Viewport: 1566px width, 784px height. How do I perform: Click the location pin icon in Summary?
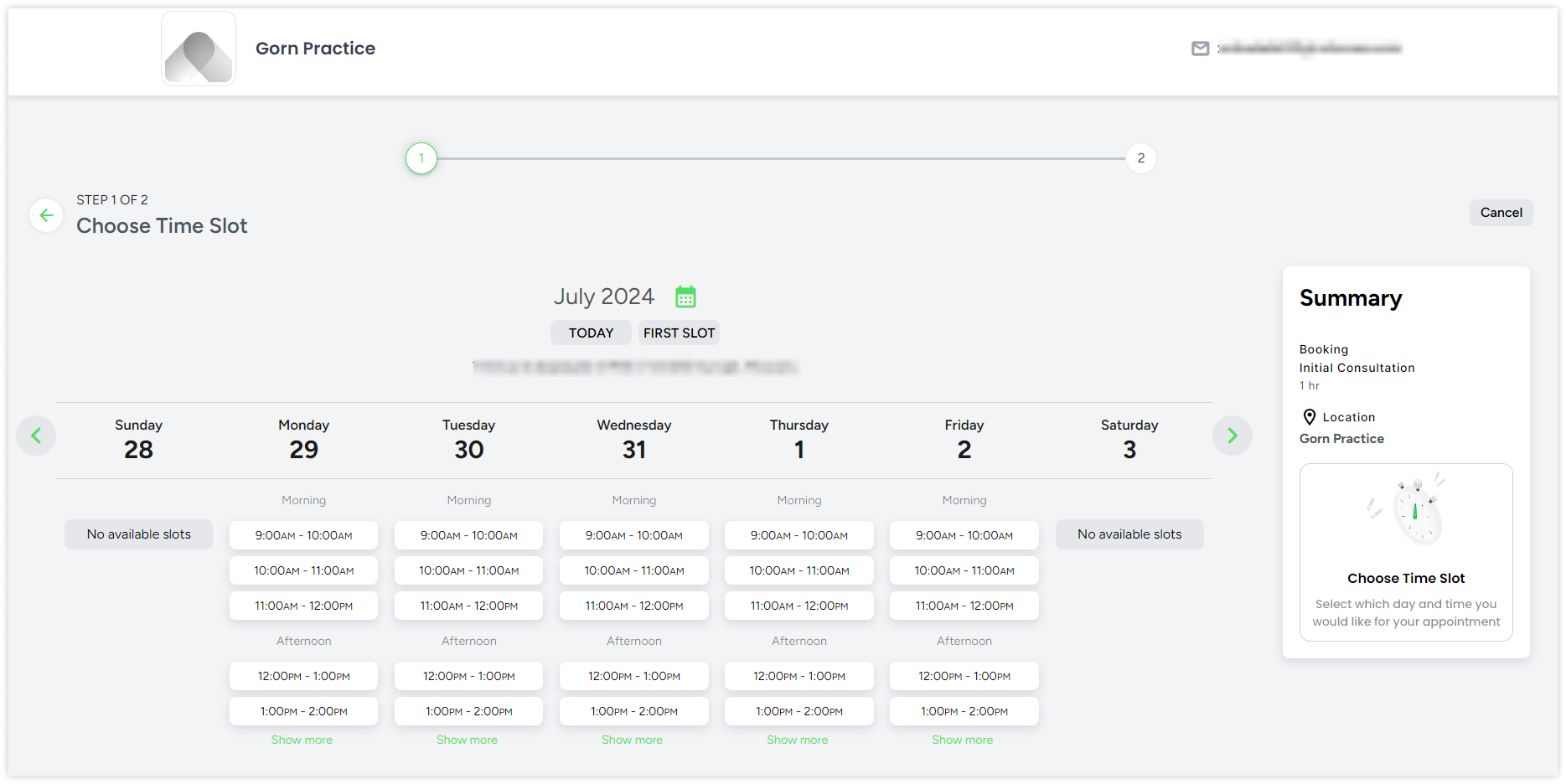[x=1309, y=417]
